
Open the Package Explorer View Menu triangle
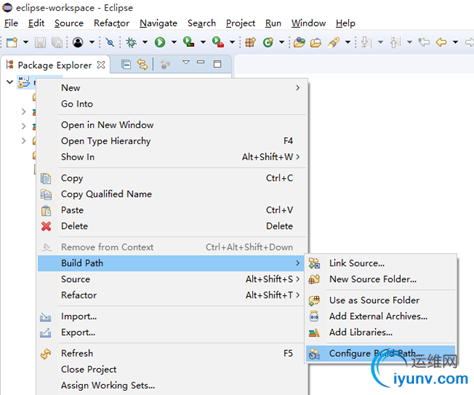coord(186,62)
